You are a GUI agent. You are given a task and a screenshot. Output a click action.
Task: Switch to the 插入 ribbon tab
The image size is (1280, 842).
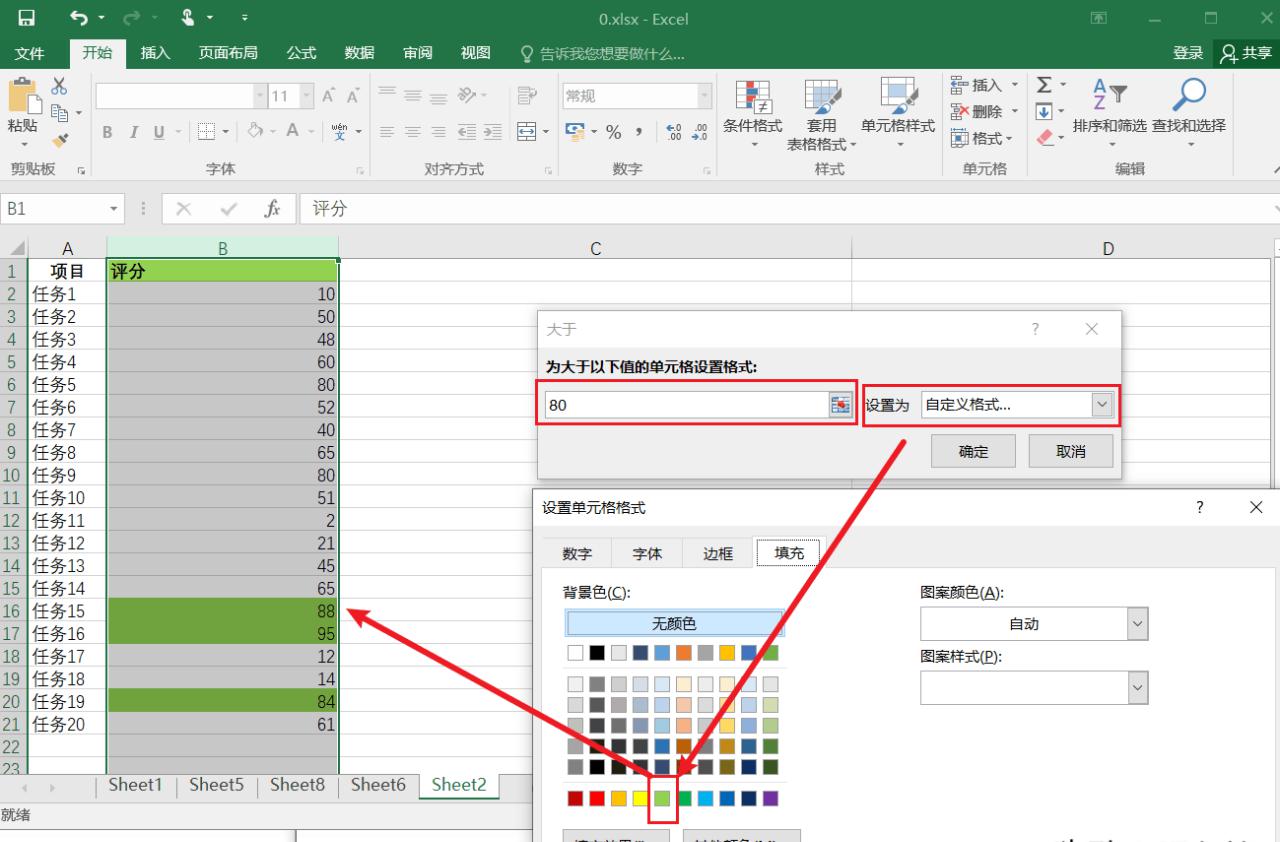155,53
